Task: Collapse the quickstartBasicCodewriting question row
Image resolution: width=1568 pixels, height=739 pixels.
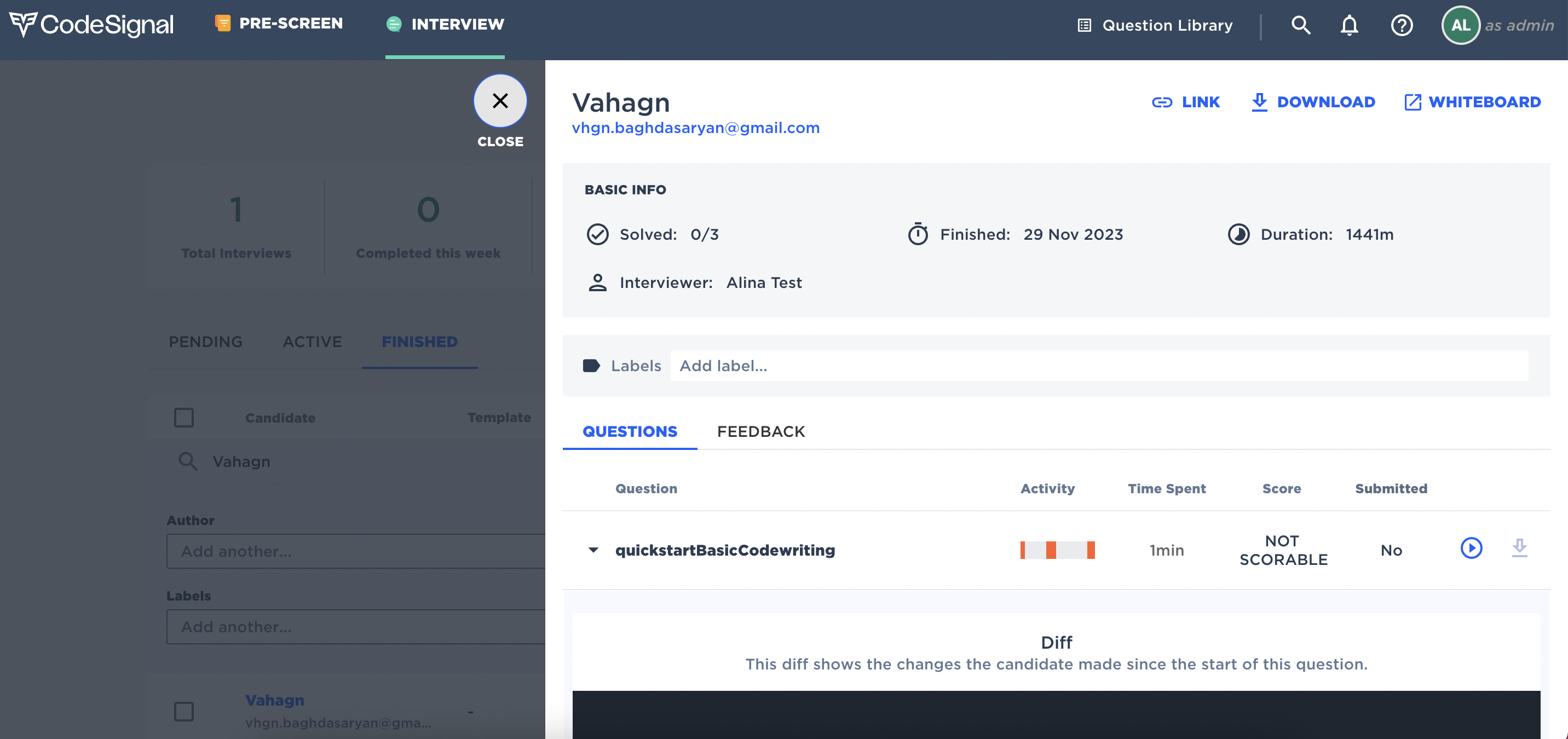Action: (593, 550)
